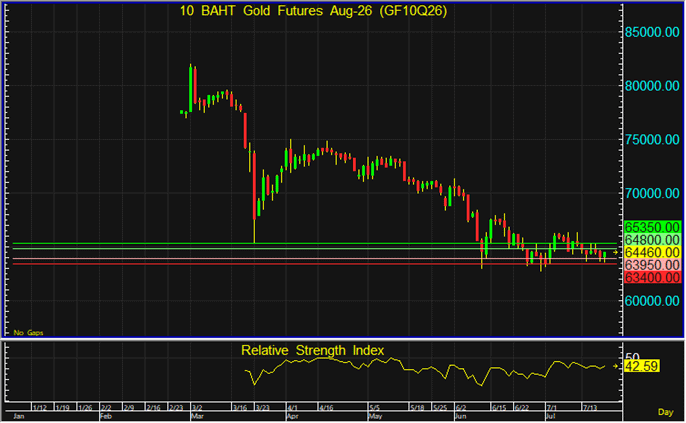Click the 2/23 date label

176,408
